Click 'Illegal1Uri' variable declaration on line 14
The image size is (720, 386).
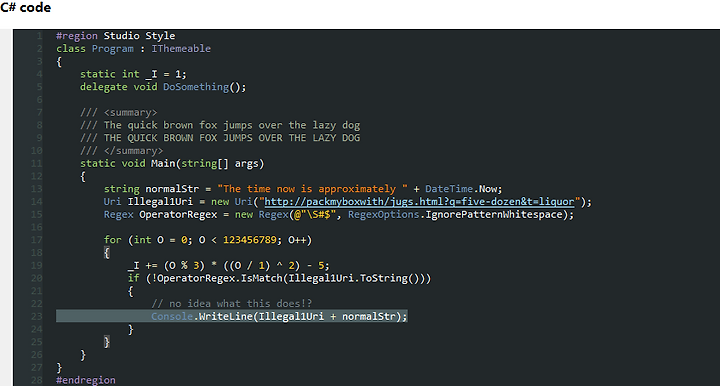[160, 202]
